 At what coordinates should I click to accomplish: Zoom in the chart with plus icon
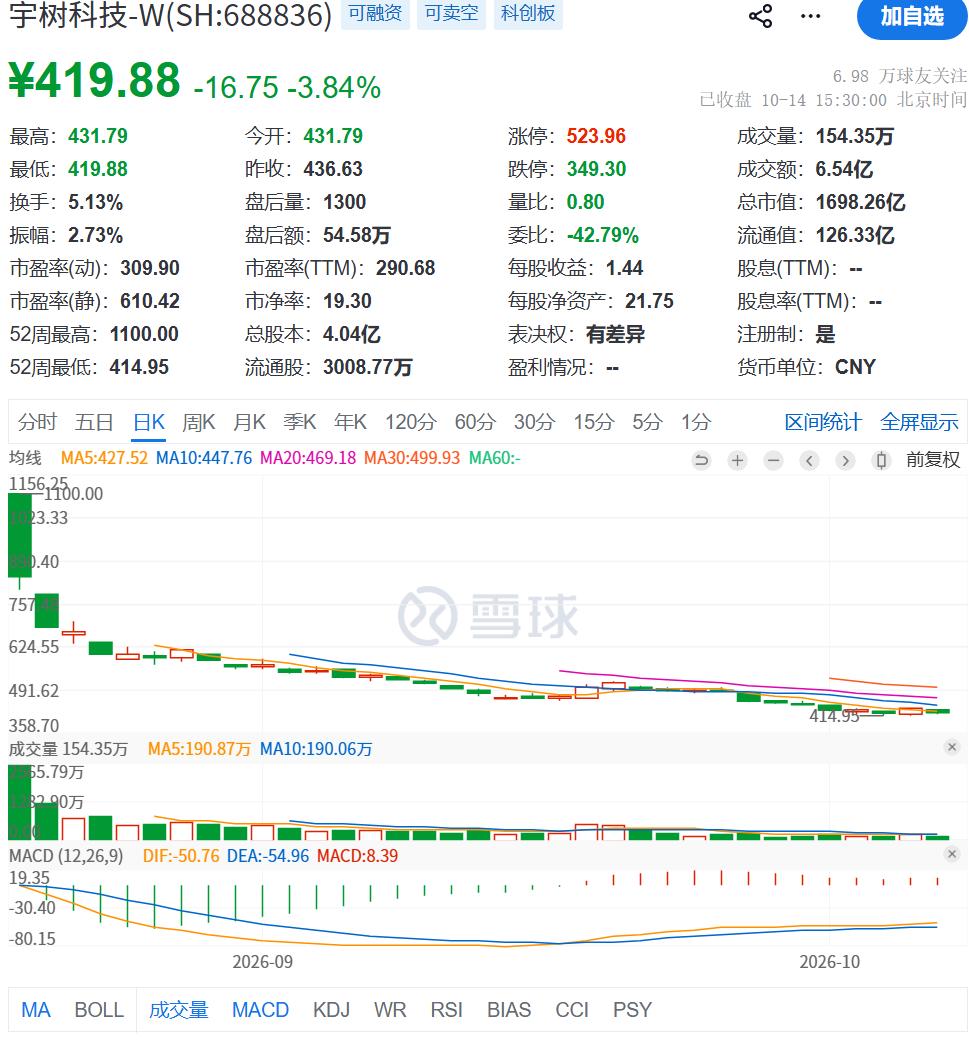[x=737, y=461]
